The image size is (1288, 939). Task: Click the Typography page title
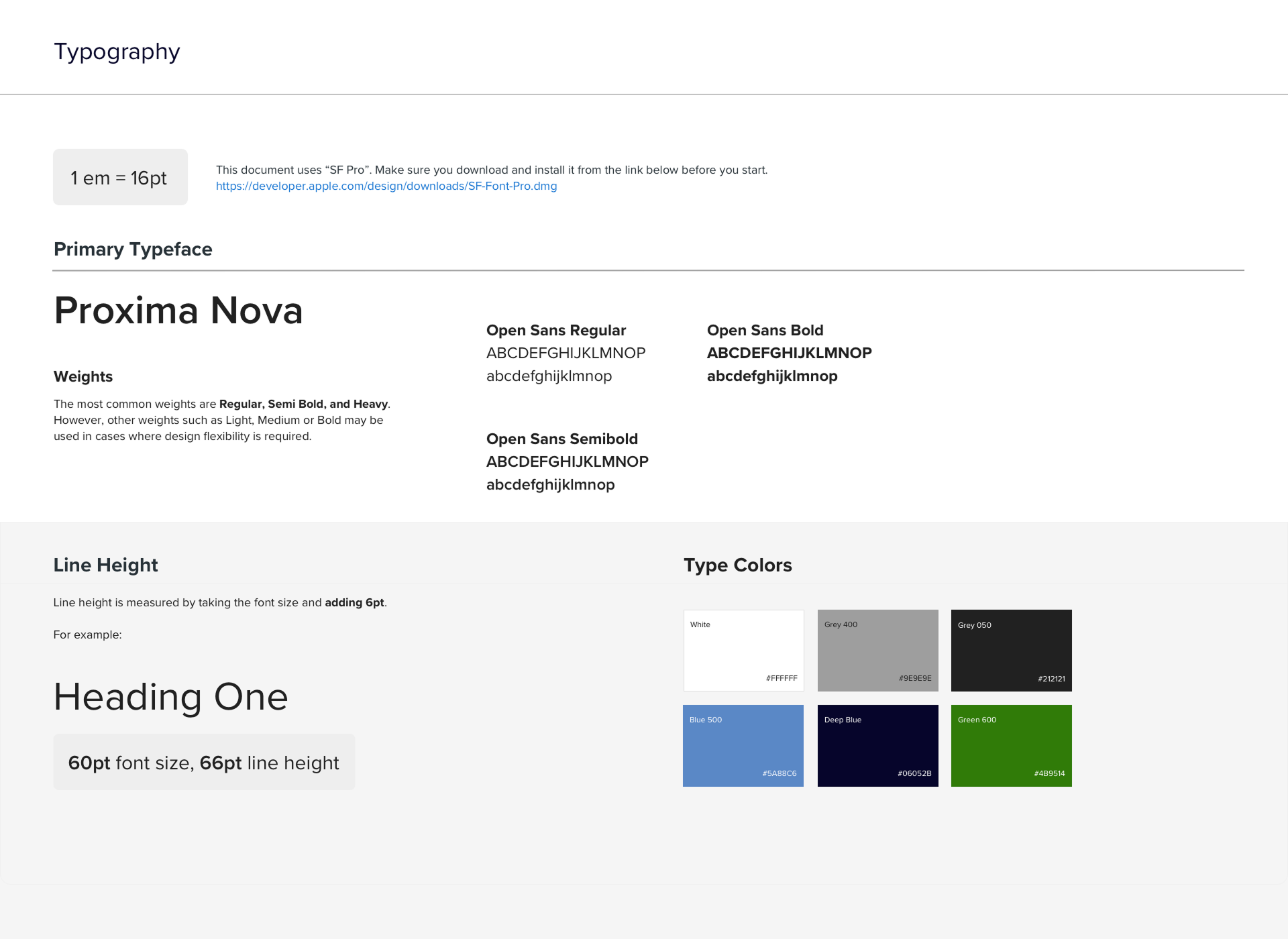tap(117, 52)
